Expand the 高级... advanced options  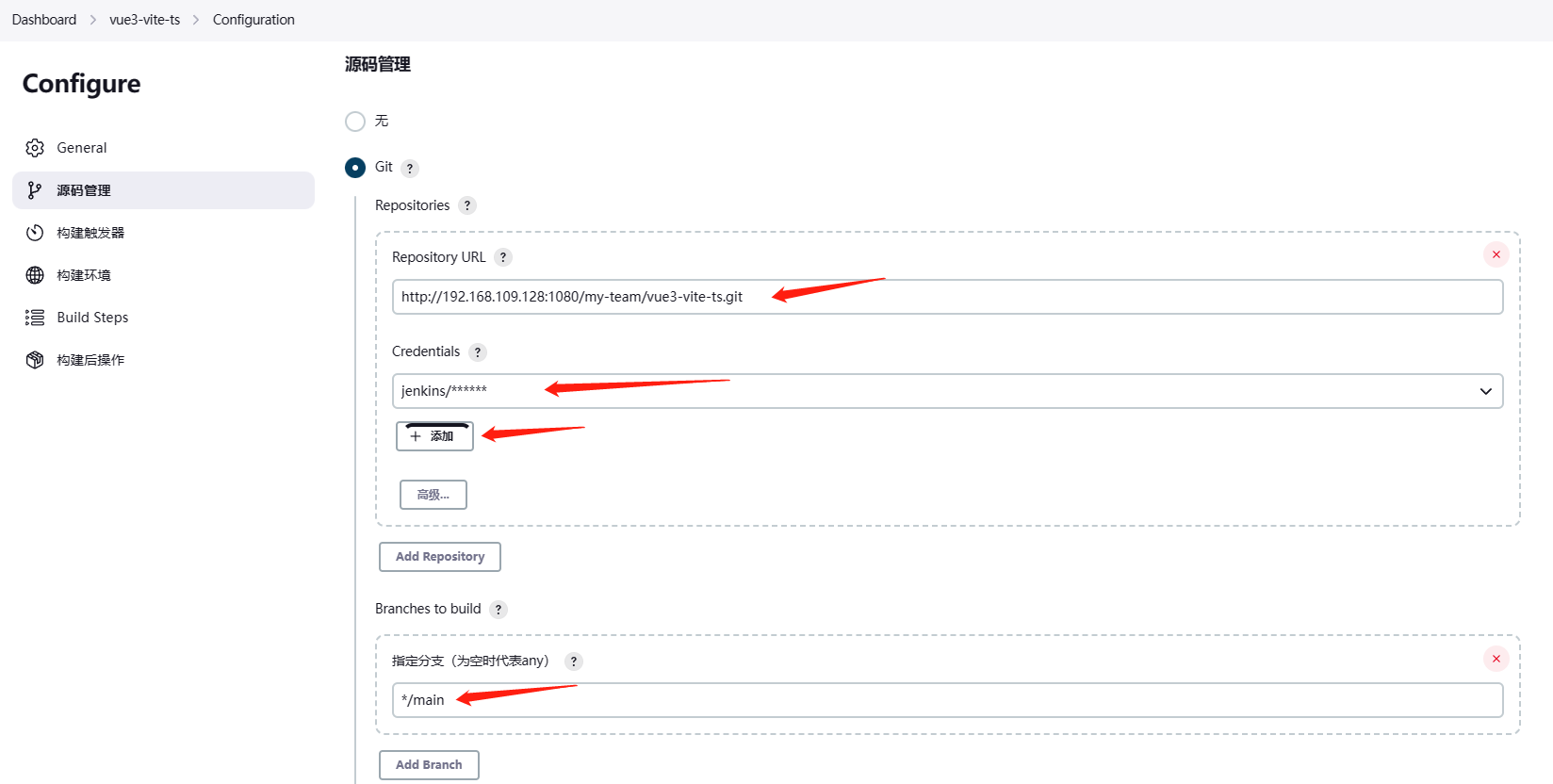[433, 495]
